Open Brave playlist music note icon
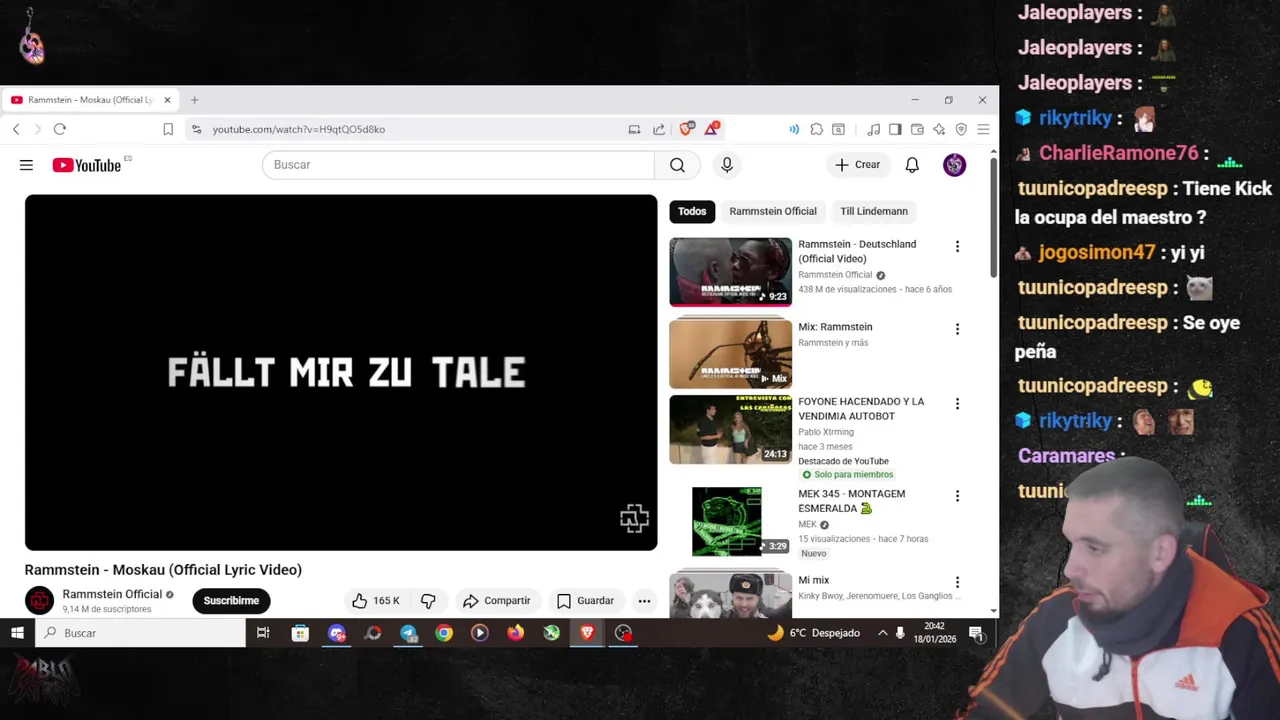Screen dimensions: 1280x720 [x=873, y=129]
